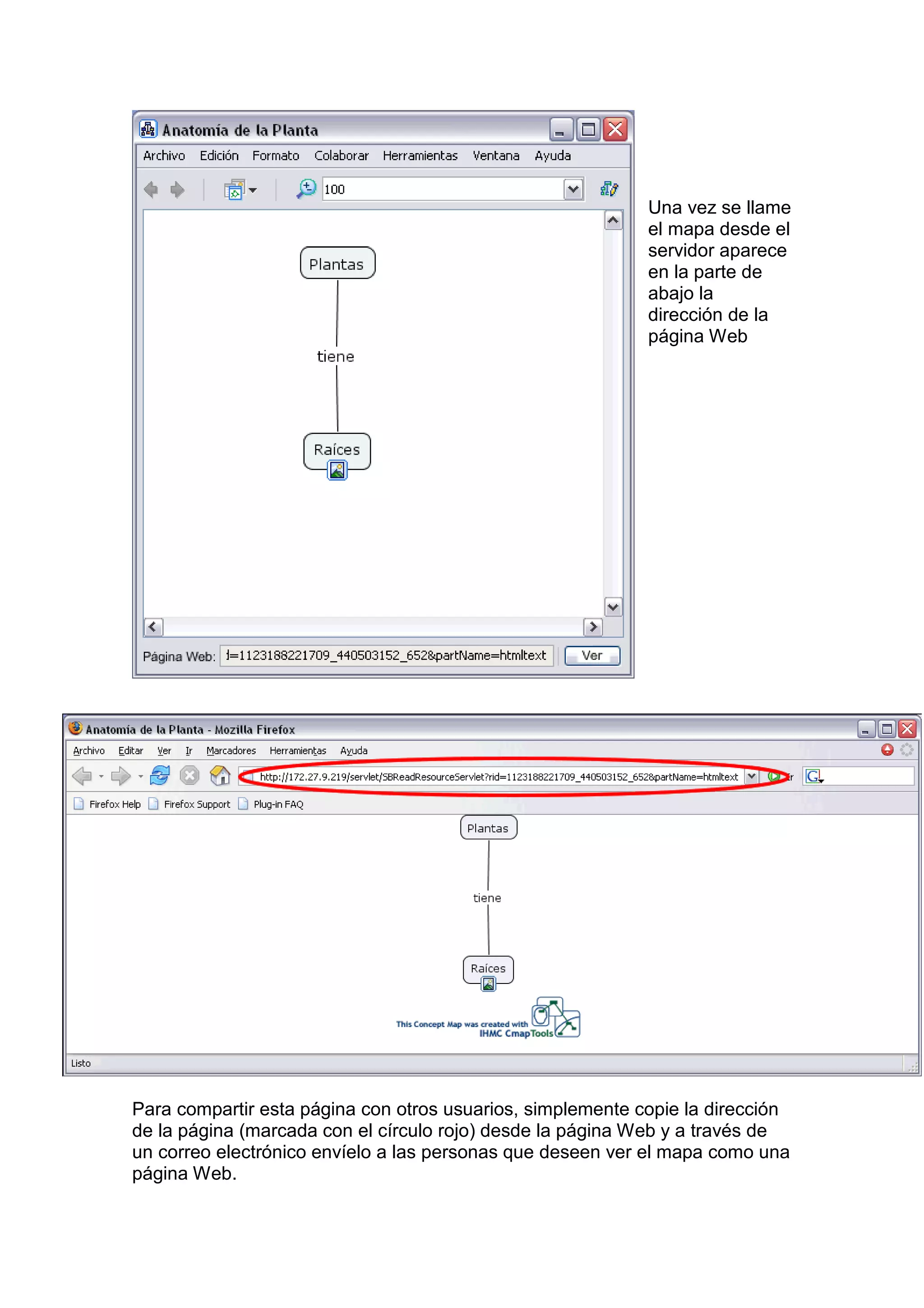
Task: Open the Colaborar menu
Action: 341,156
